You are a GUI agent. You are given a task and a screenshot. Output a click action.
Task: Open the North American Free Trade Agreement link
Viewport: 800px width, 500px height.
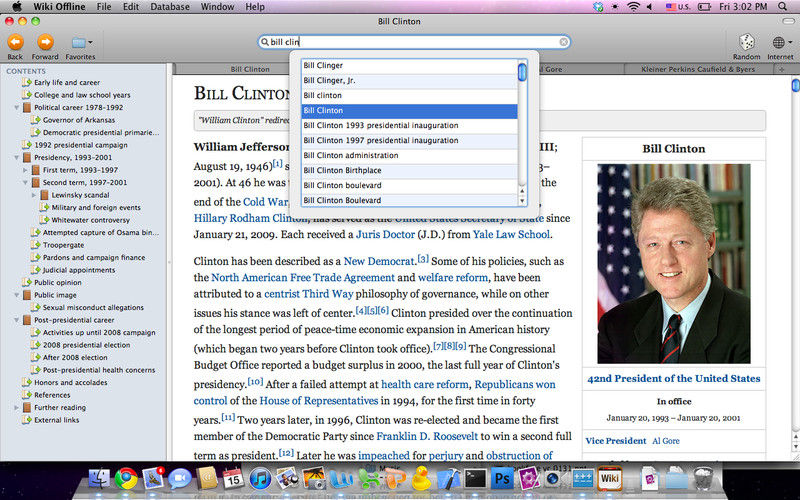pyautogui.click(x=303, y=278)
